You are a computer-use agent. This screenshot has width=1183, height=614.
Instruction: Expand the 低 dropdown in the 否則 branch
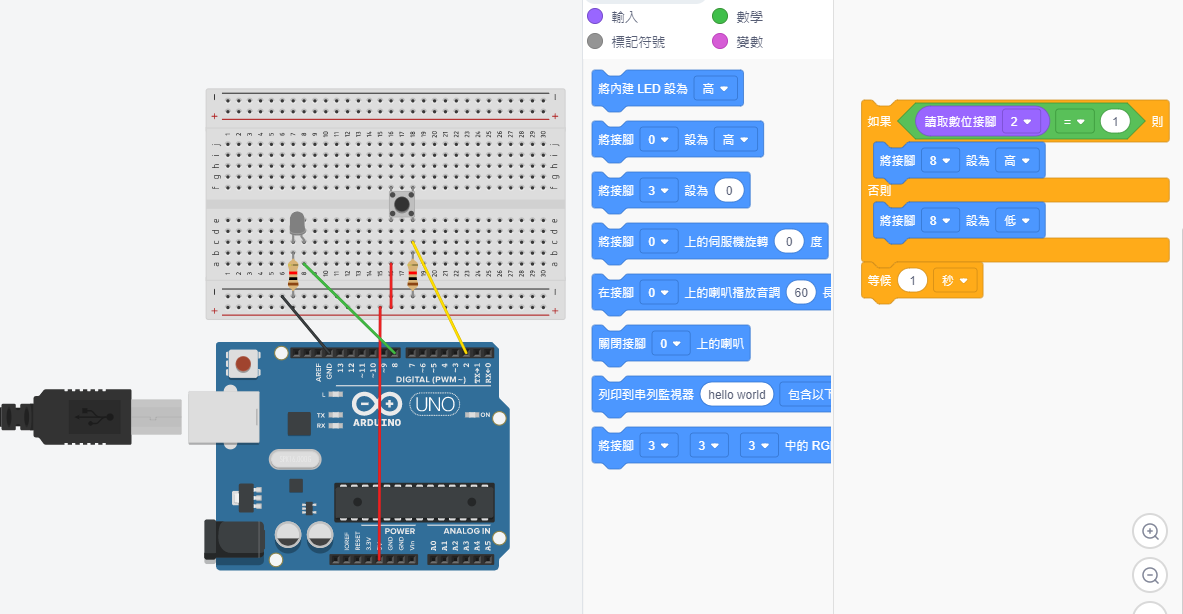coord(1017,221)
